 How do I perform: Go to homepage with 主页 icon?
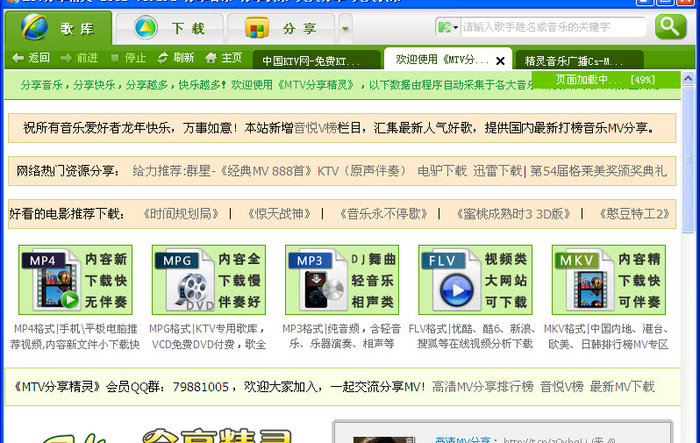224,58
